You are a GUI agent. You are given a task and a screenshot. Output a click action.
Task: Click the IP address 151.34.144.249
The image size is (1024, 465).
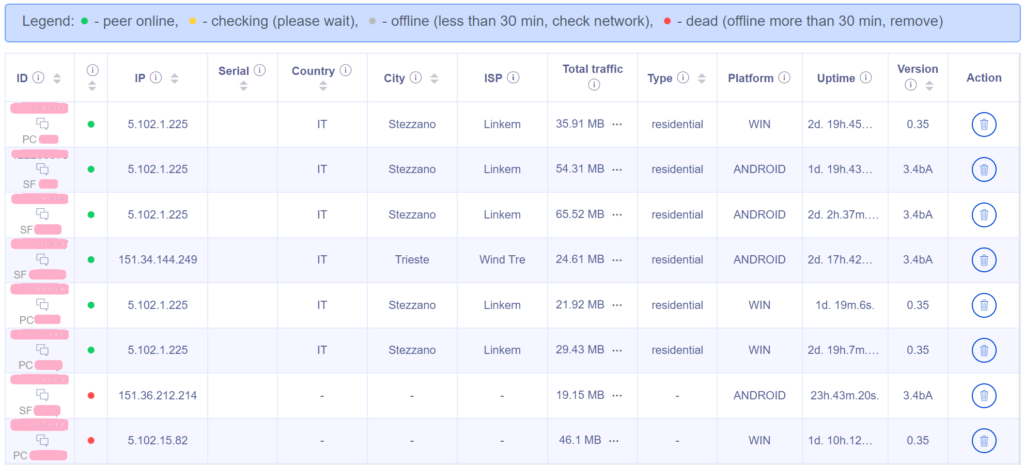coord(157,260)
